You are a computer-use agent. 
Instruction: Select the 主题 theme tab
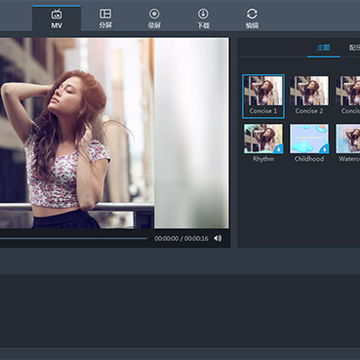[x=323, y=48]
